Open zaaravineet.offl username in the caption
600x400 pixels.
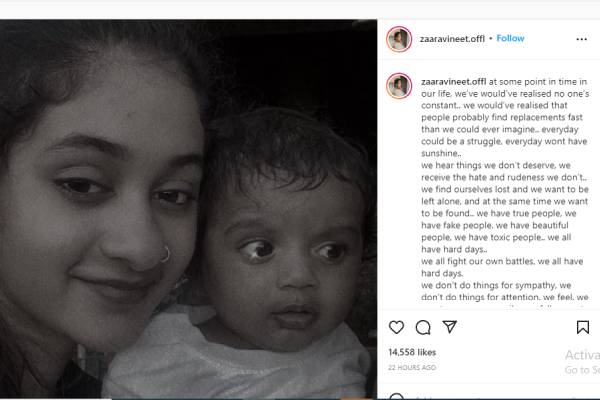453,82
